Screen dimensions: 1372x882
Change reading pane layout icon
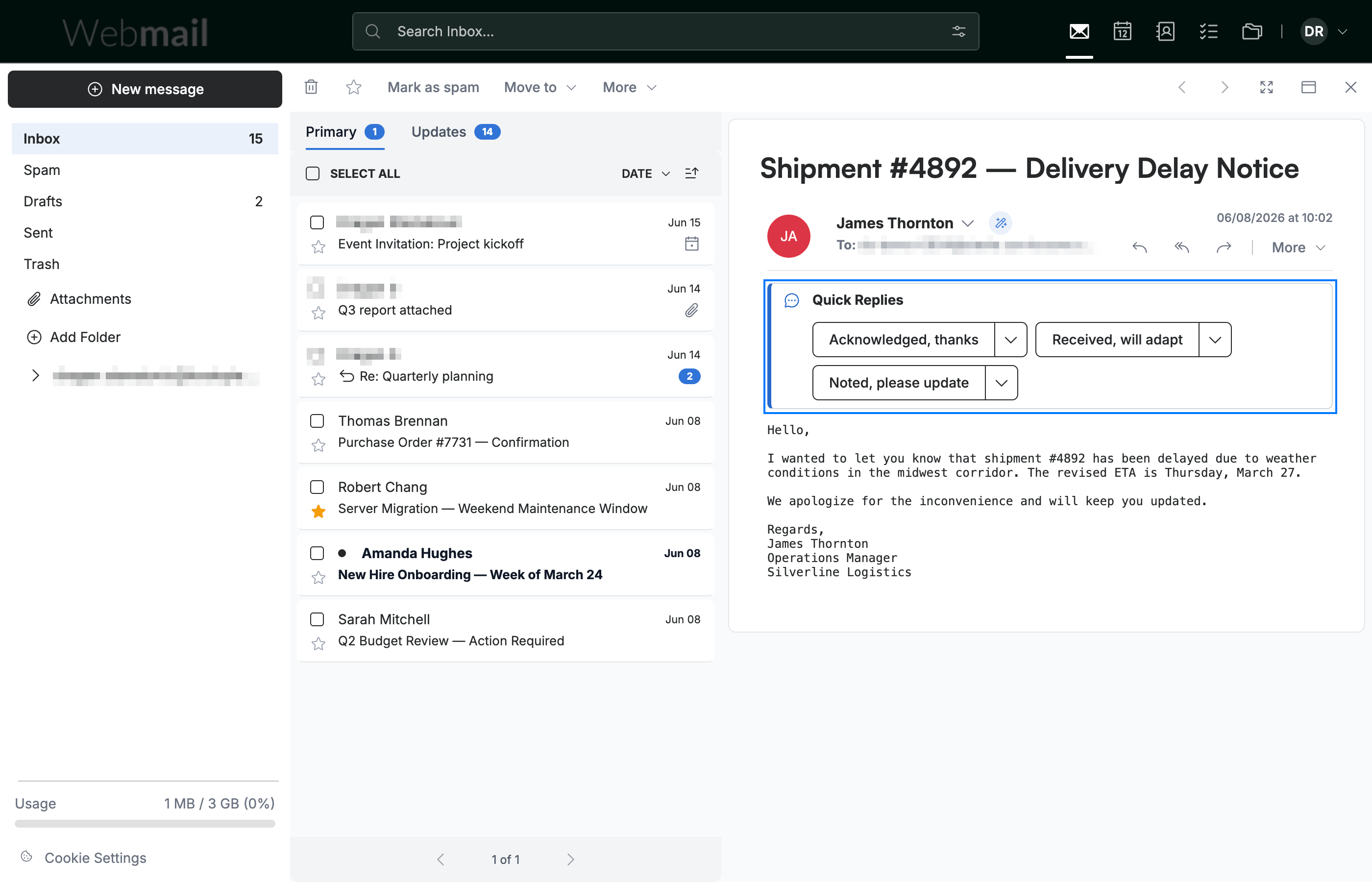coord(1308,87)
